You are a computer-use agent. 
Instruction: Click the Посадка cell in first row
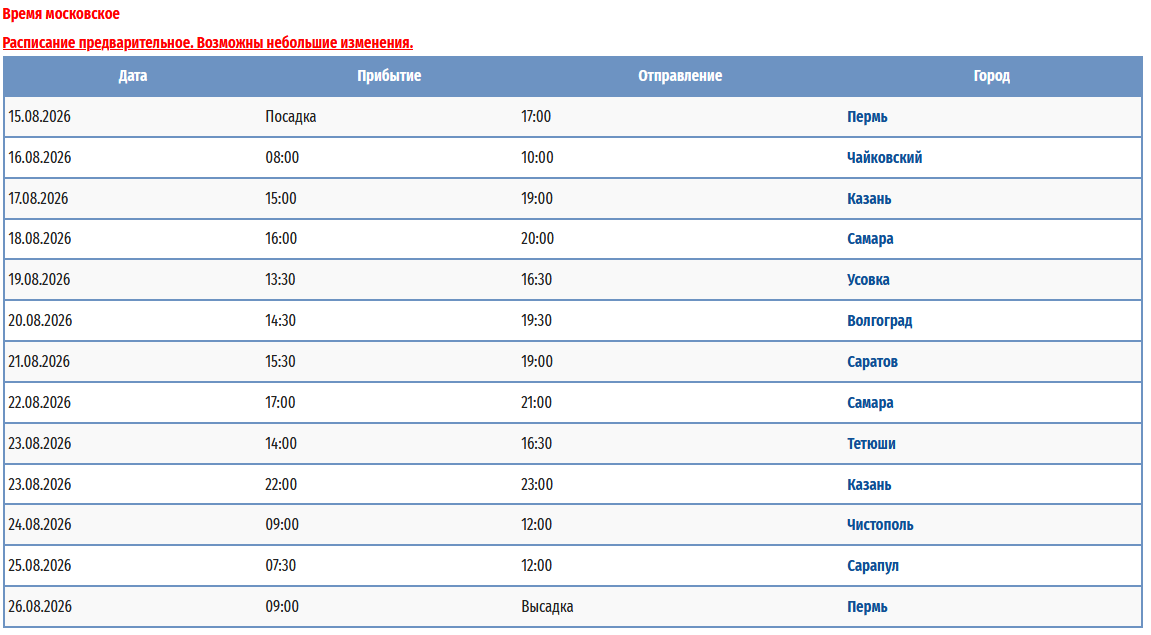pos(291,117)
